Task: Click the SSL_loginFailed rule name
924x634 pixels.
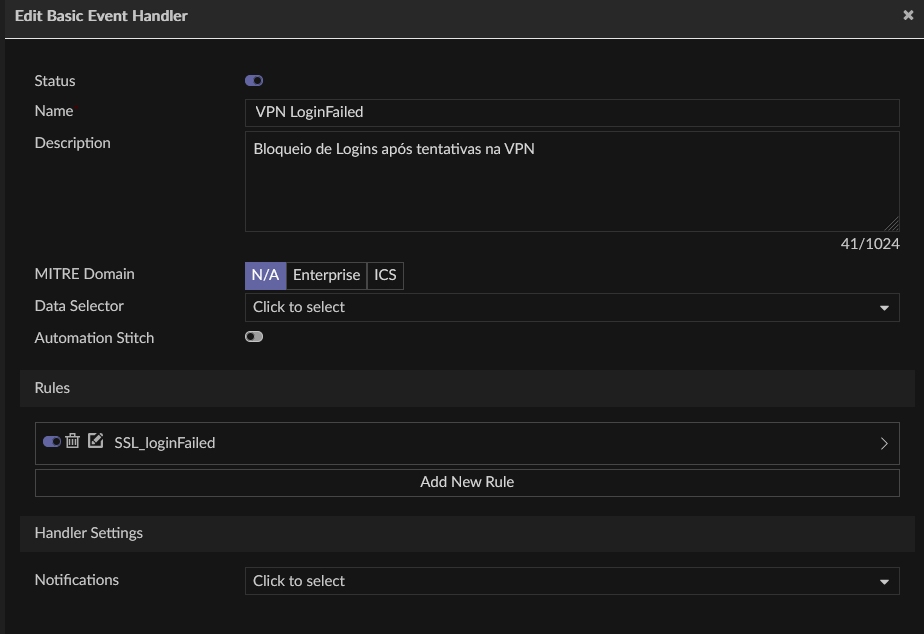Action: [x=165, y=443]
